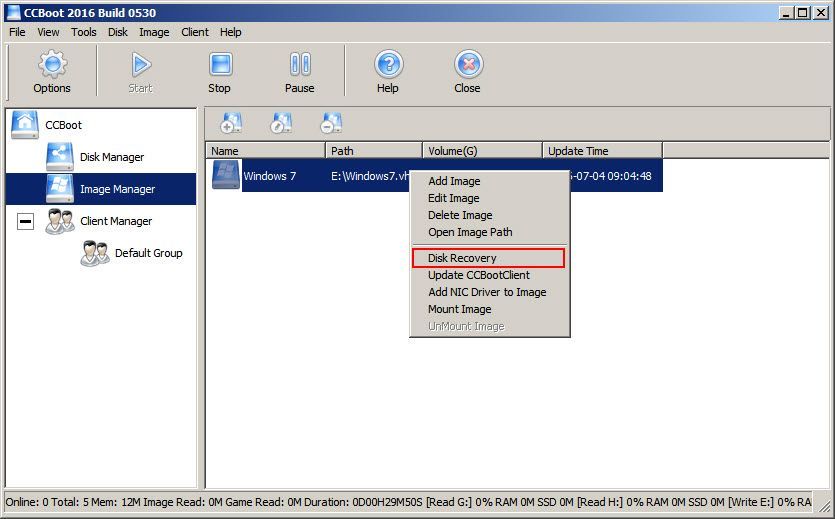Select CCBoot root label in the tree
Viewport: 835px width, 519px height.
(63, 125)
